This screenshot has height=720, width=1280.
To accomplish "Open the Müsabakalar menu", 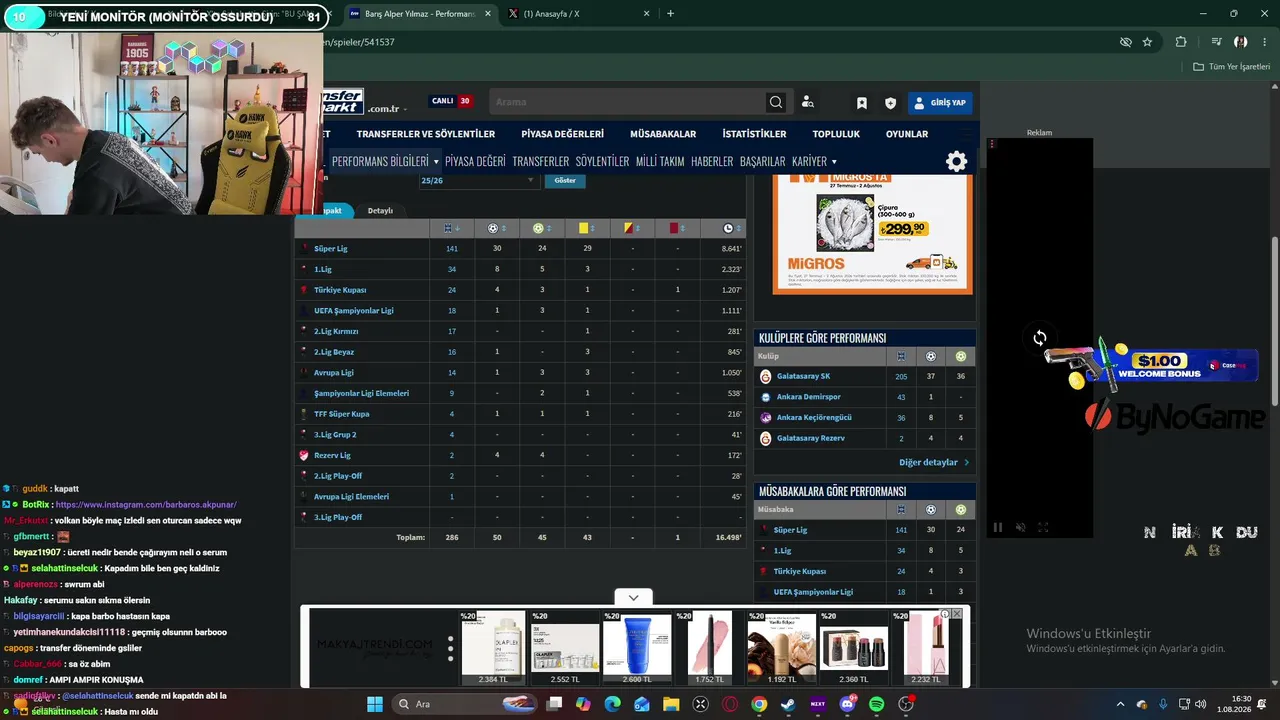I will coord(663,134).
